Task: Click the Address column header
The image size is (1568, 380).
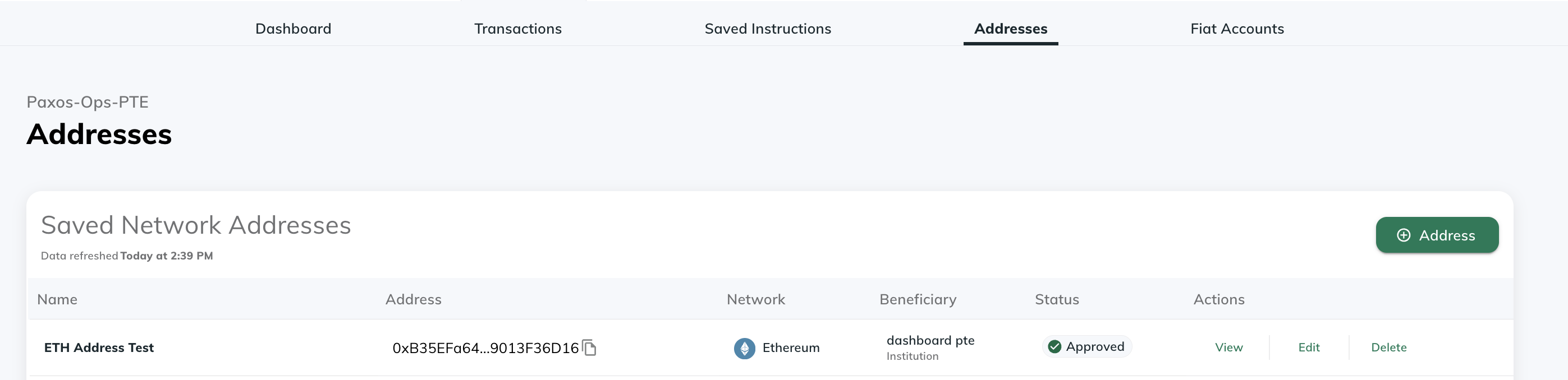Action: tap(413, 299)
